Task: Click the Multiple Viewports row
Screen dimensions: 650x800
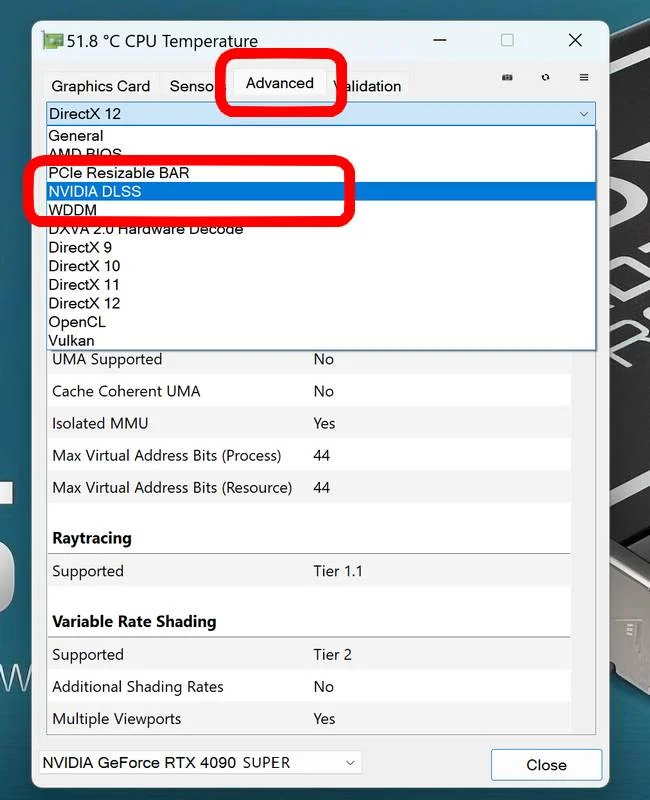Action: (x=309, y=719)
